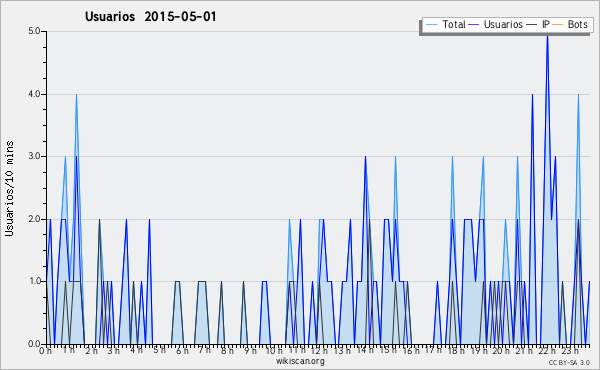Select the Usuarios legend entry
Viewport: 600px width, 370px height.
(x=496, y=24)
